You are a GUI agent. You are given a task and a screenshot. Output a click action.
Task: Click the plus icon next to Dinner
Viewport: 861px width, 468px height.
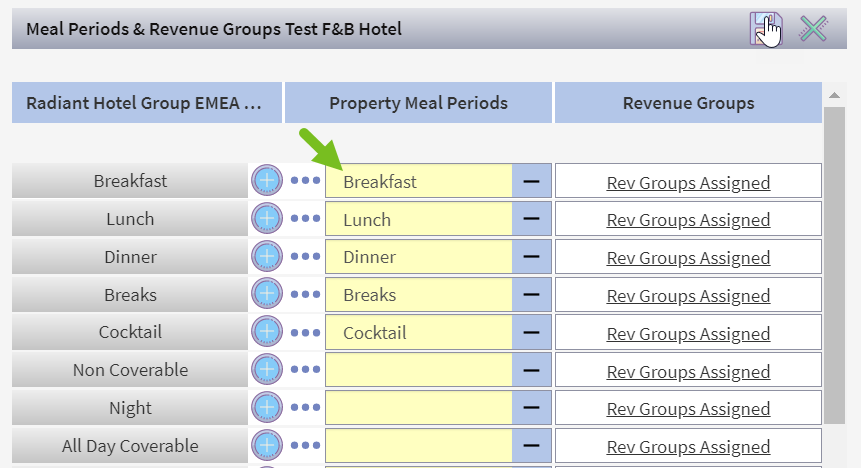coord(267,257)
